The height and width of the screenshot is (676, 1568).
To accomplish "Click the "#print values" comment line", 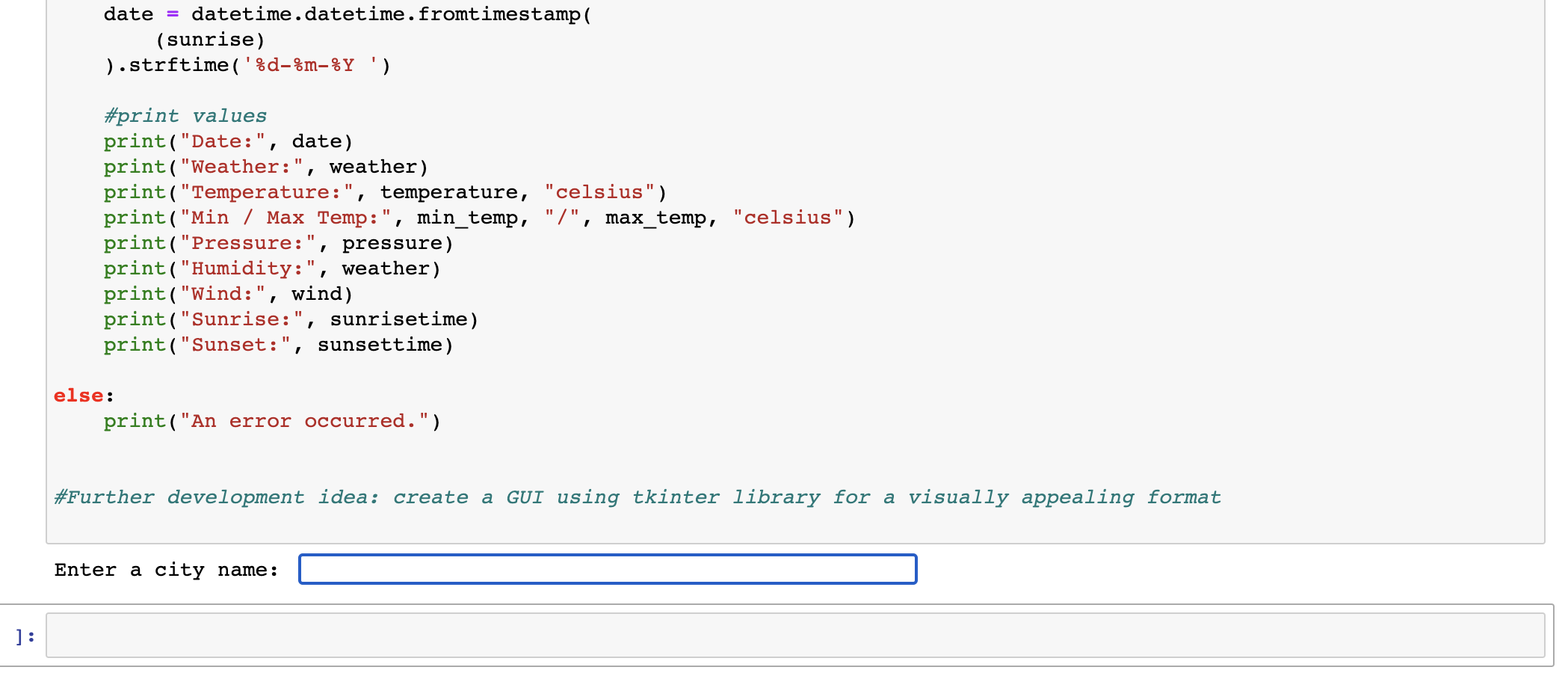I will point(185,116).
